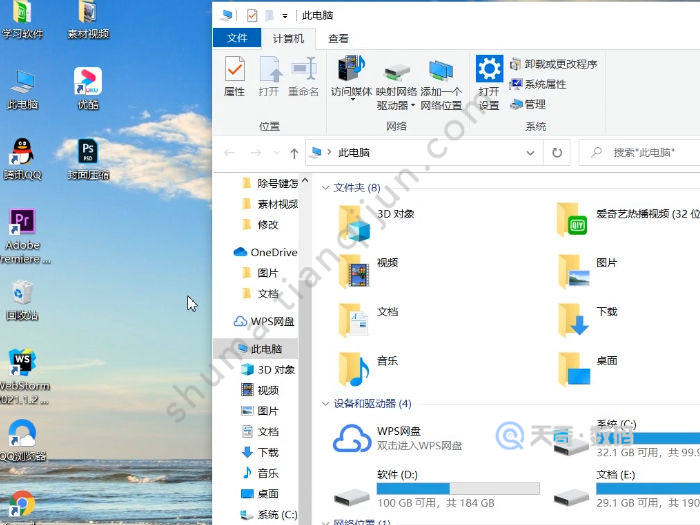The image size is (700, 525).
Task: Select 下载 in navigation pane
Action: 260,452
